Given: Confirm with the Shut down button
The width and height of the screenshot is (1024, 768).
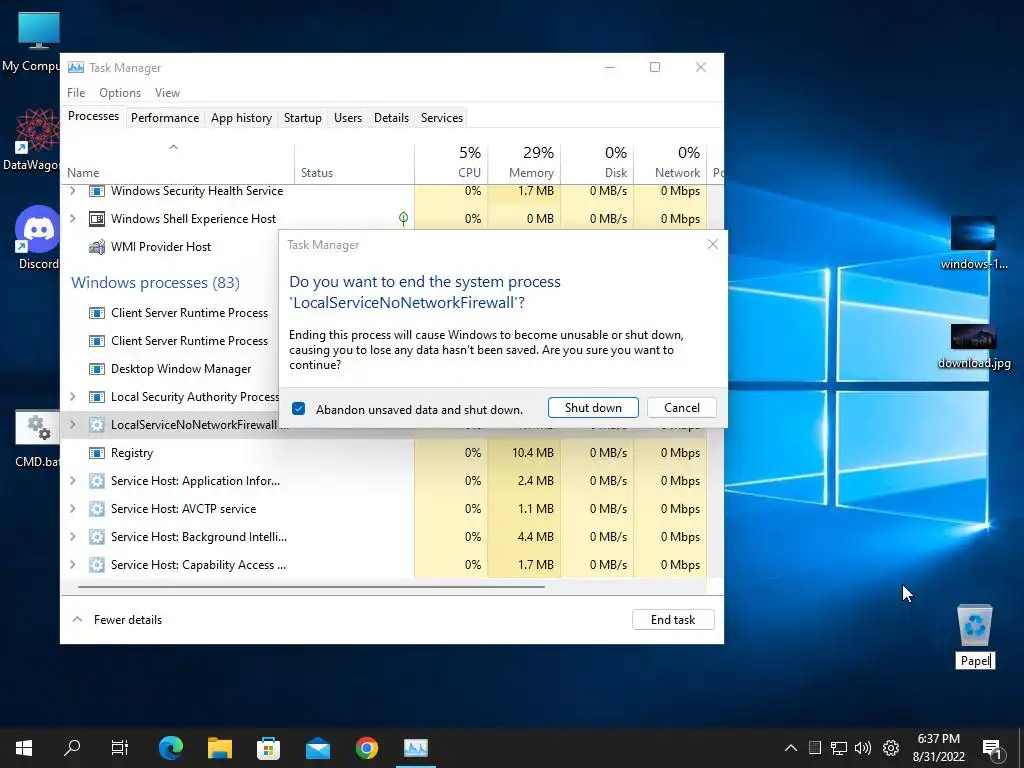Looking at the screenshot, I should click(593, 408).
